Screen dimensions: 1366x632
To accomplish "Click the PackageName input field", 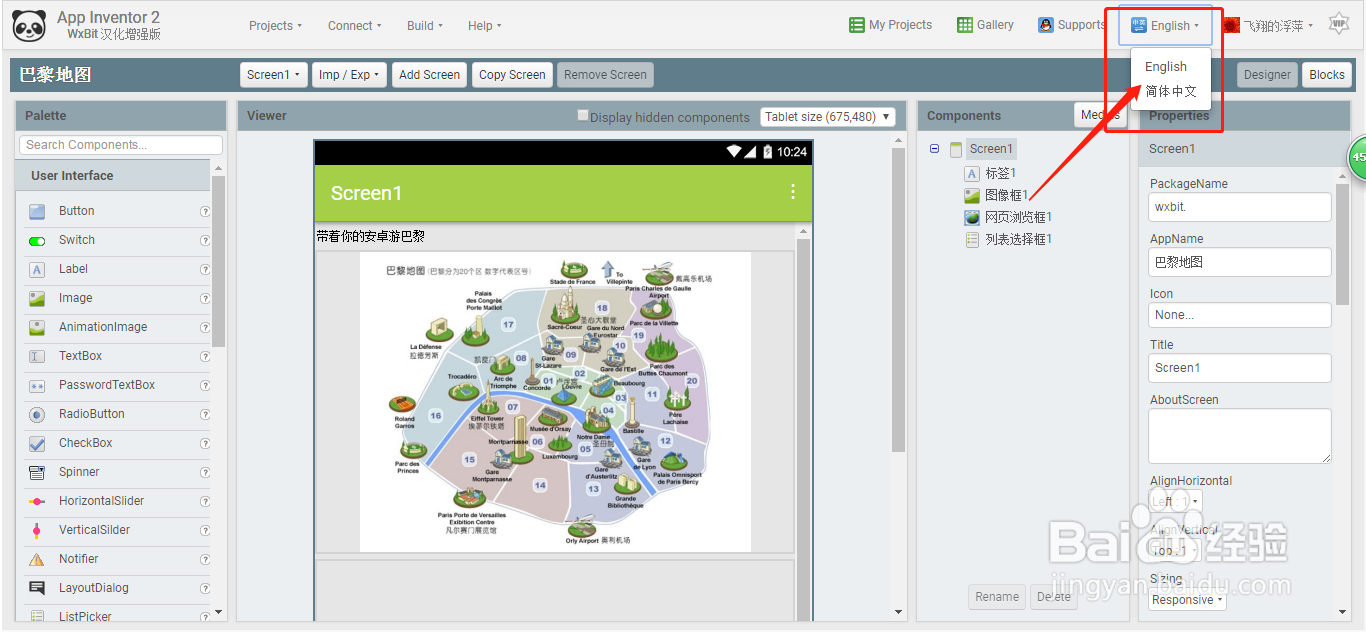I will pos(1240,207).
